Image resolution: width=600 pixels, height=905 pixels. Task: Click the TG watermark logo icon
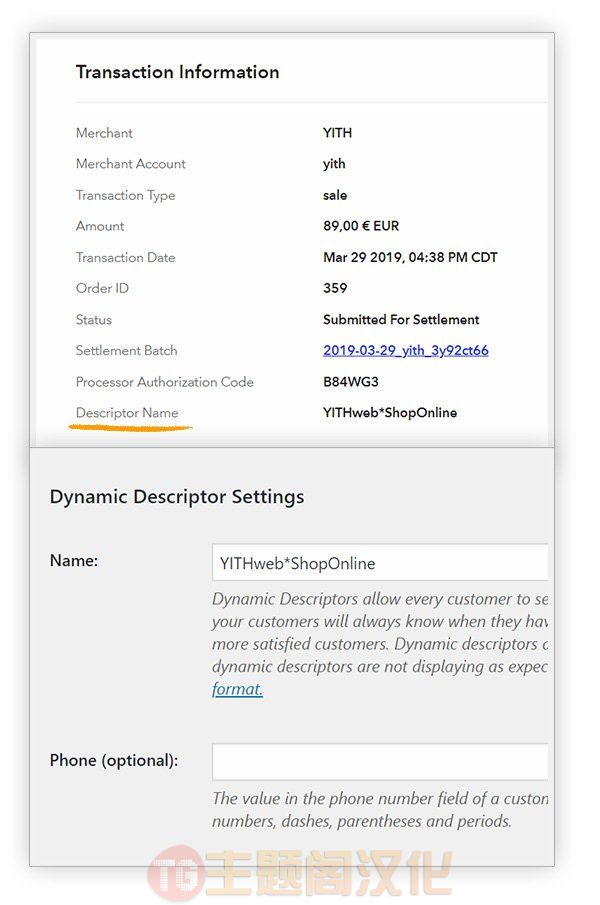point(172,874)
